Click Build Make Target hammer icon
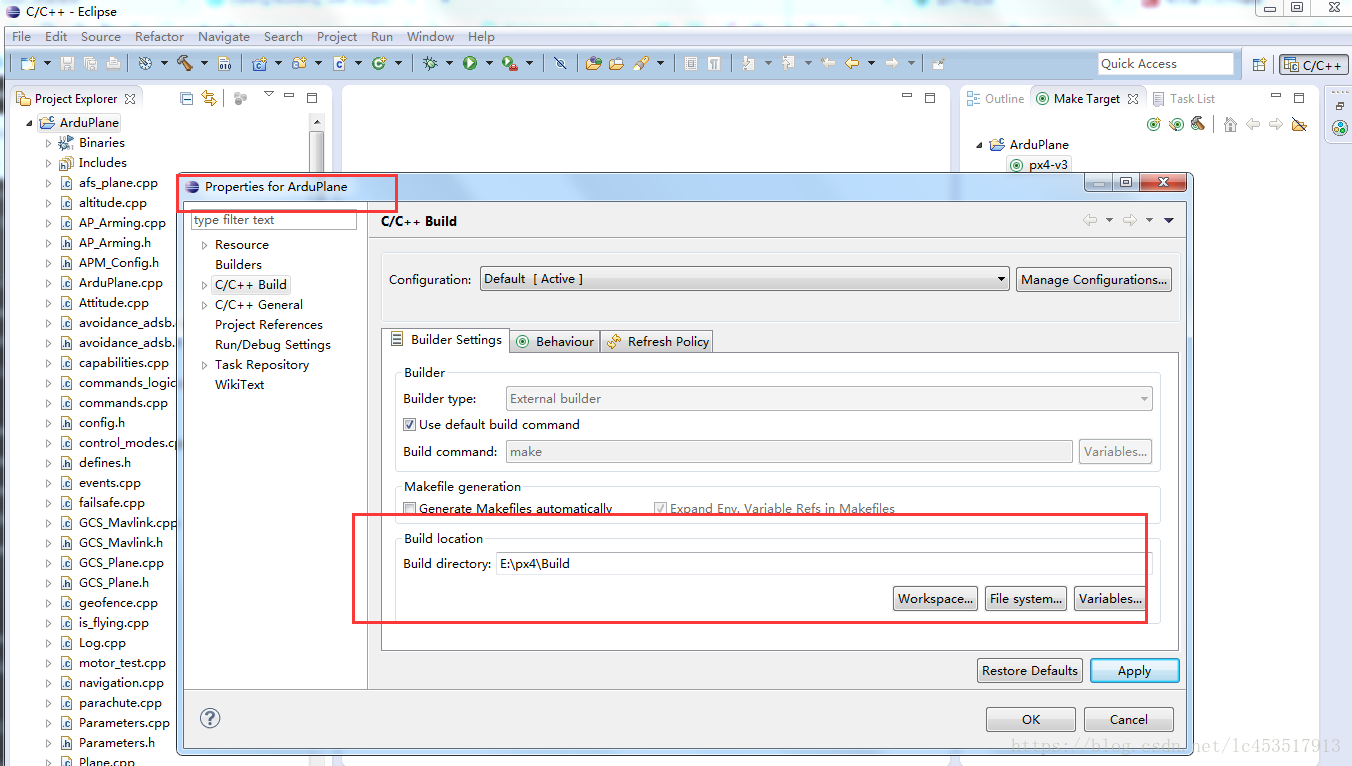 pyautogui.click(x=1197, y=124)
